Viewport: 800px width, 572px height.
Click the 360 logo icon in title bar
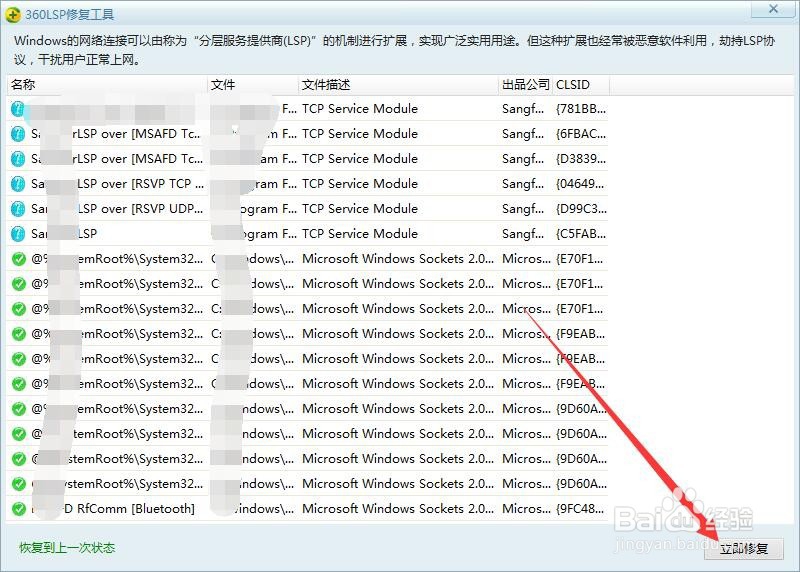click(12, 15)
